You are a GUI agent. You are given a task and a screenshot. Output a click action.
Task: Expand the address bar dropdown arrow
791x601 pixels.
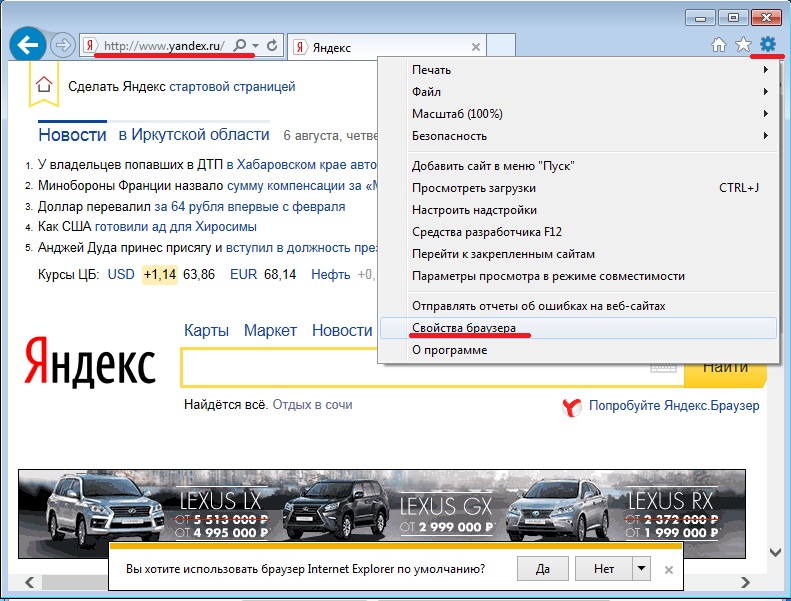point(256,46)
